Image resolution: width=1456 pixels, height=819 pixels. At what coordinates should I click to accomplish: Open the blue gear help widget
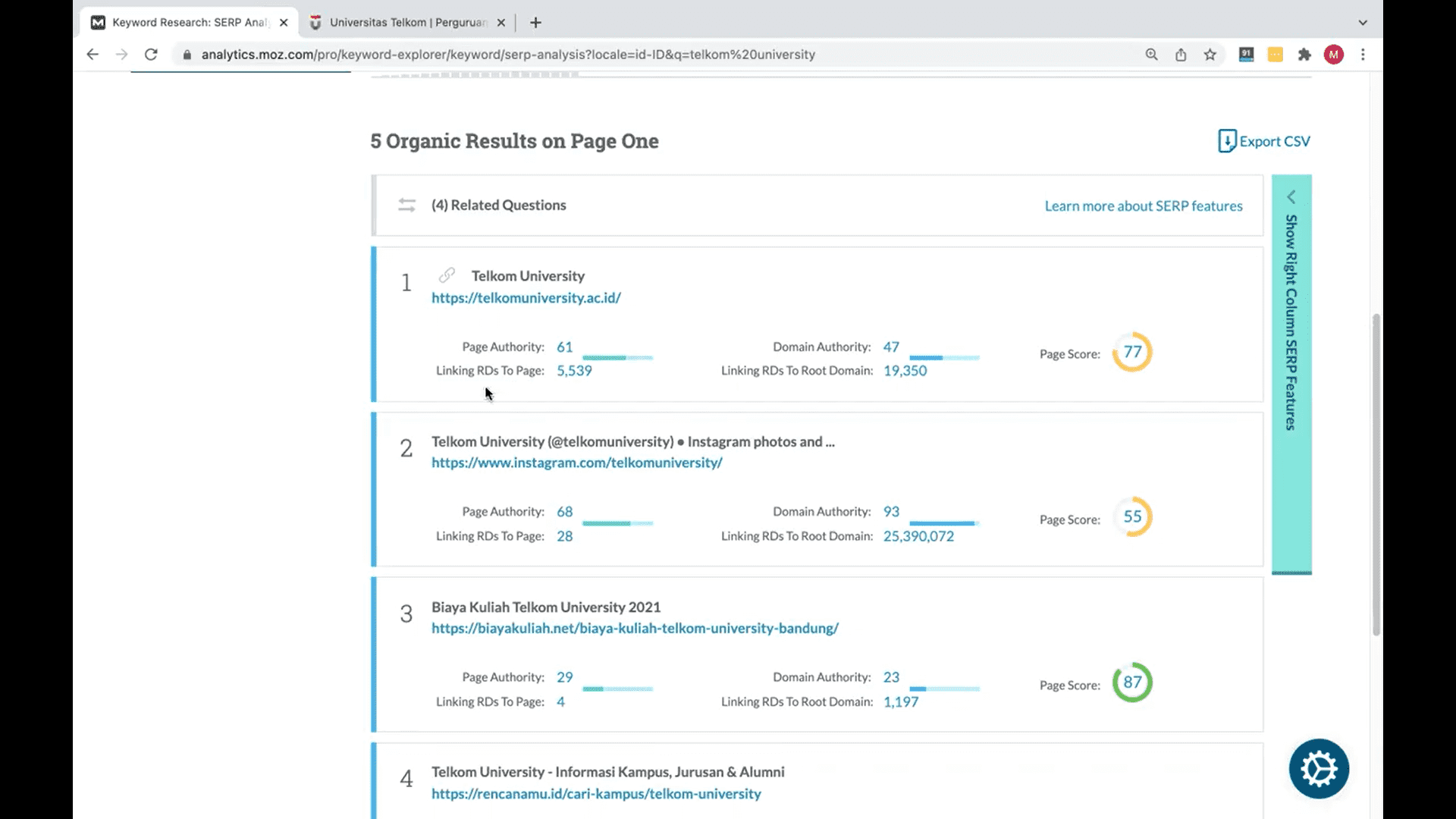pos(1319,769)
